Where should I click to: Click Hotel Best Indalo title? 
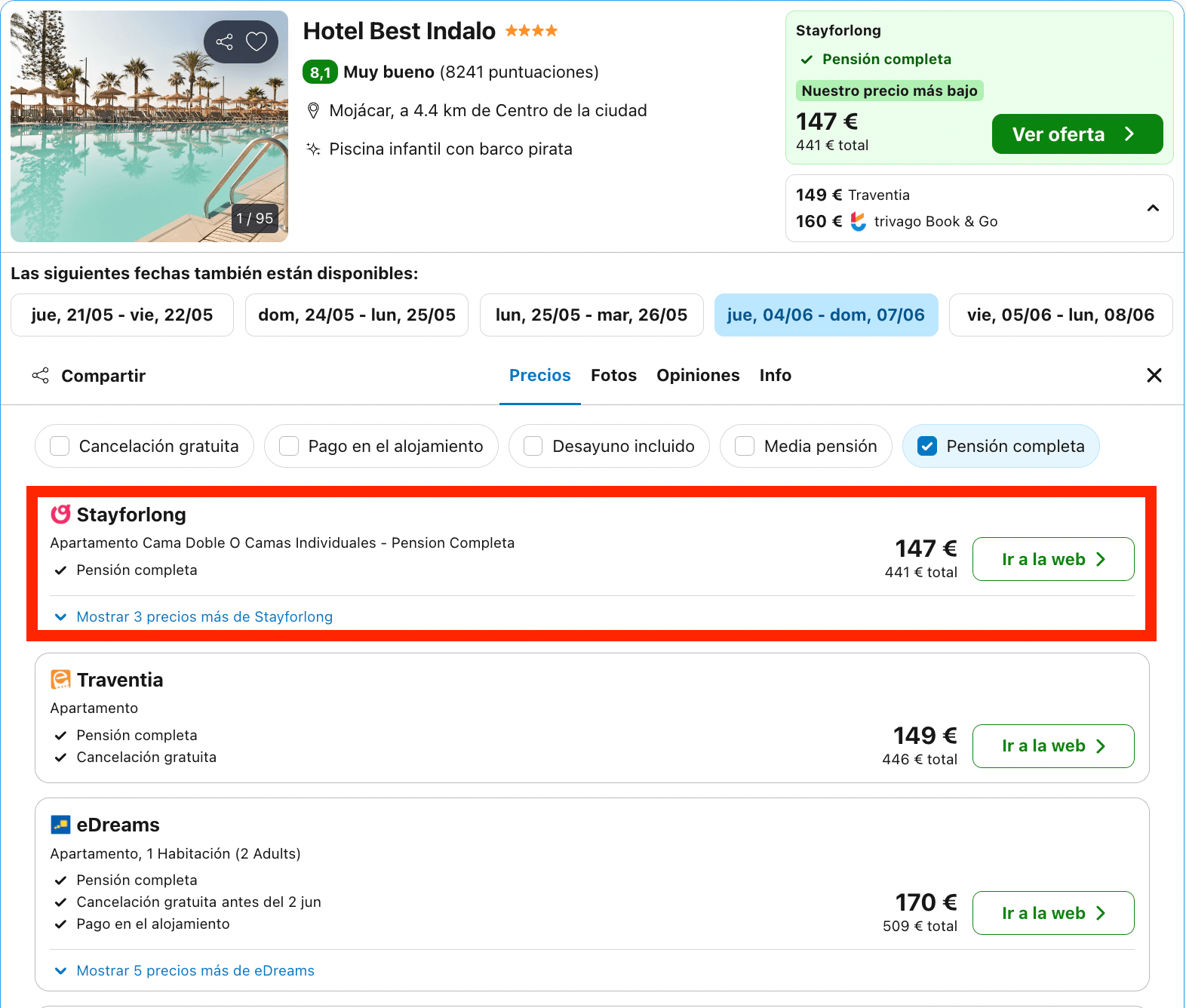pyautogui.click(x=399, y=31)
